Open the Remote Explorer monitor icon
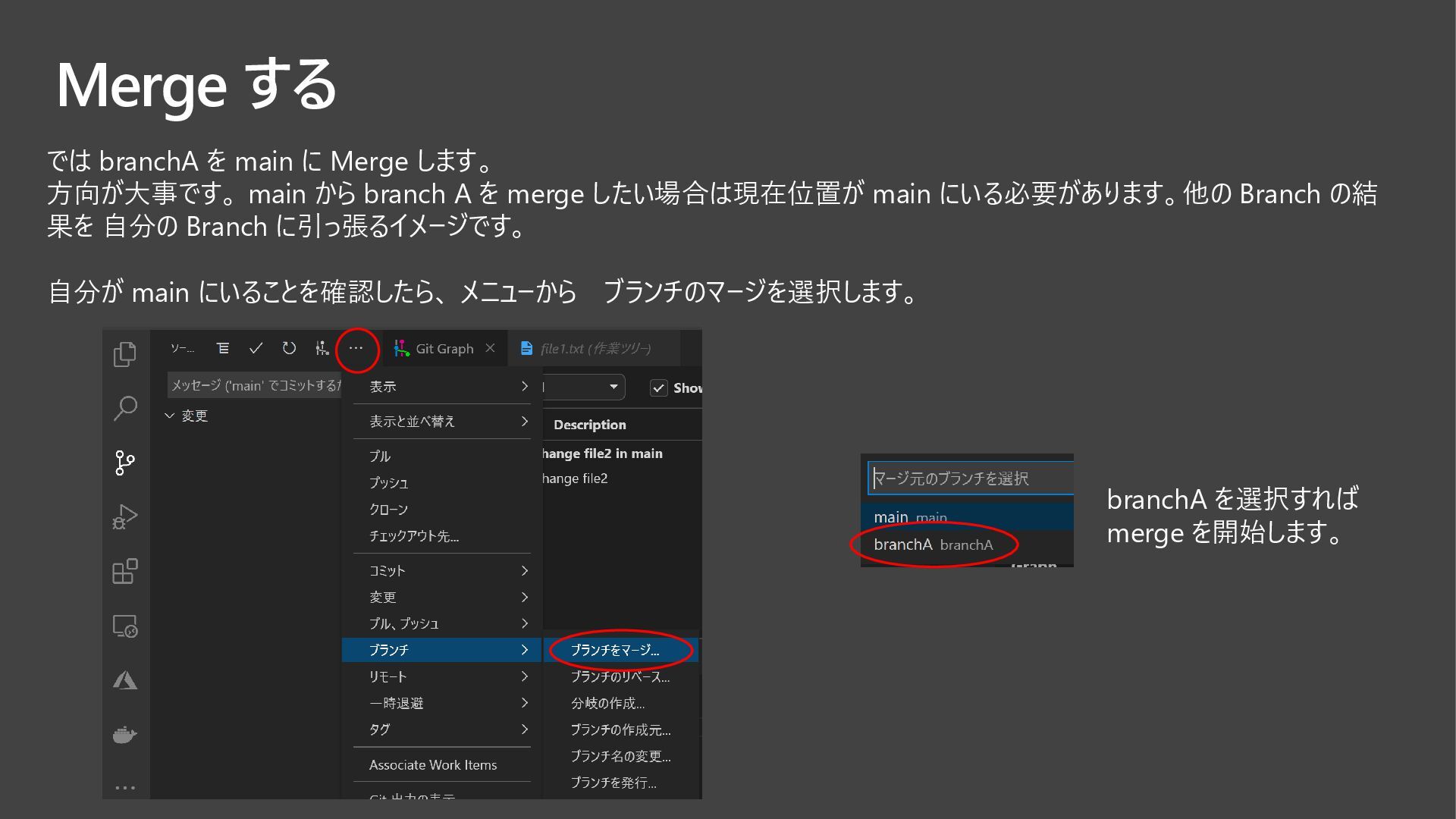The image size is (1456, 819). tap(125, 626)
